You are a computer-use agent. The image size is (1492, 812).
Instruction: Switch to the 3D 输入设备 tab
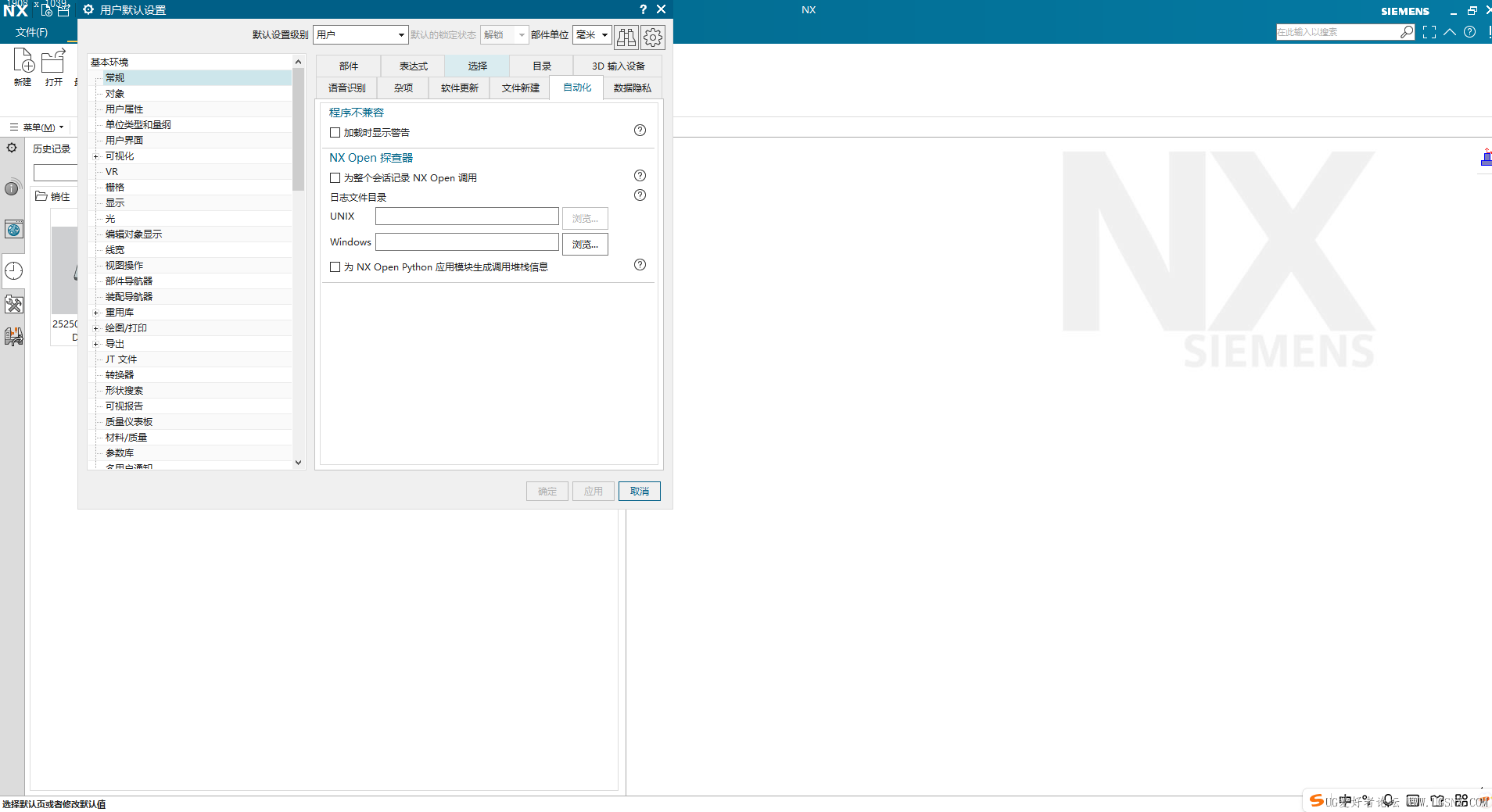[x=618, y=66]
